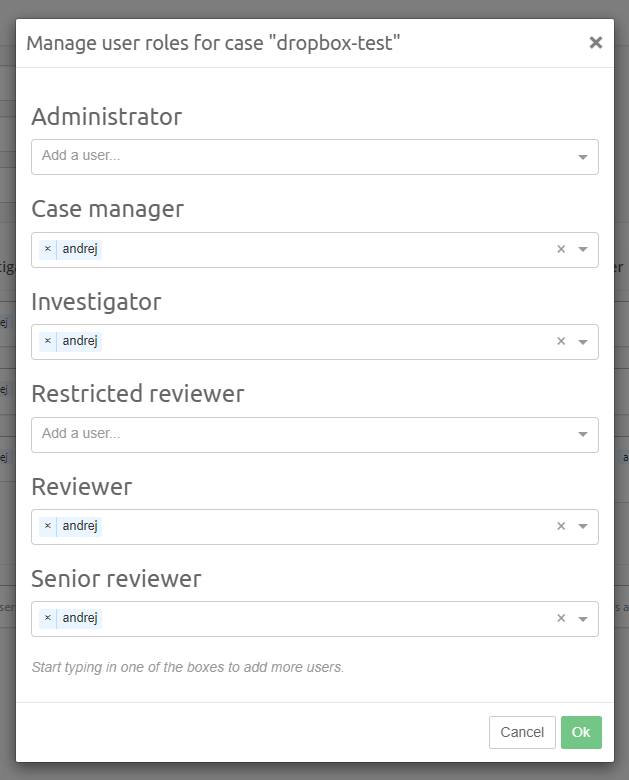Remove andrej tag from Senior reviewer

pos(47,618)
